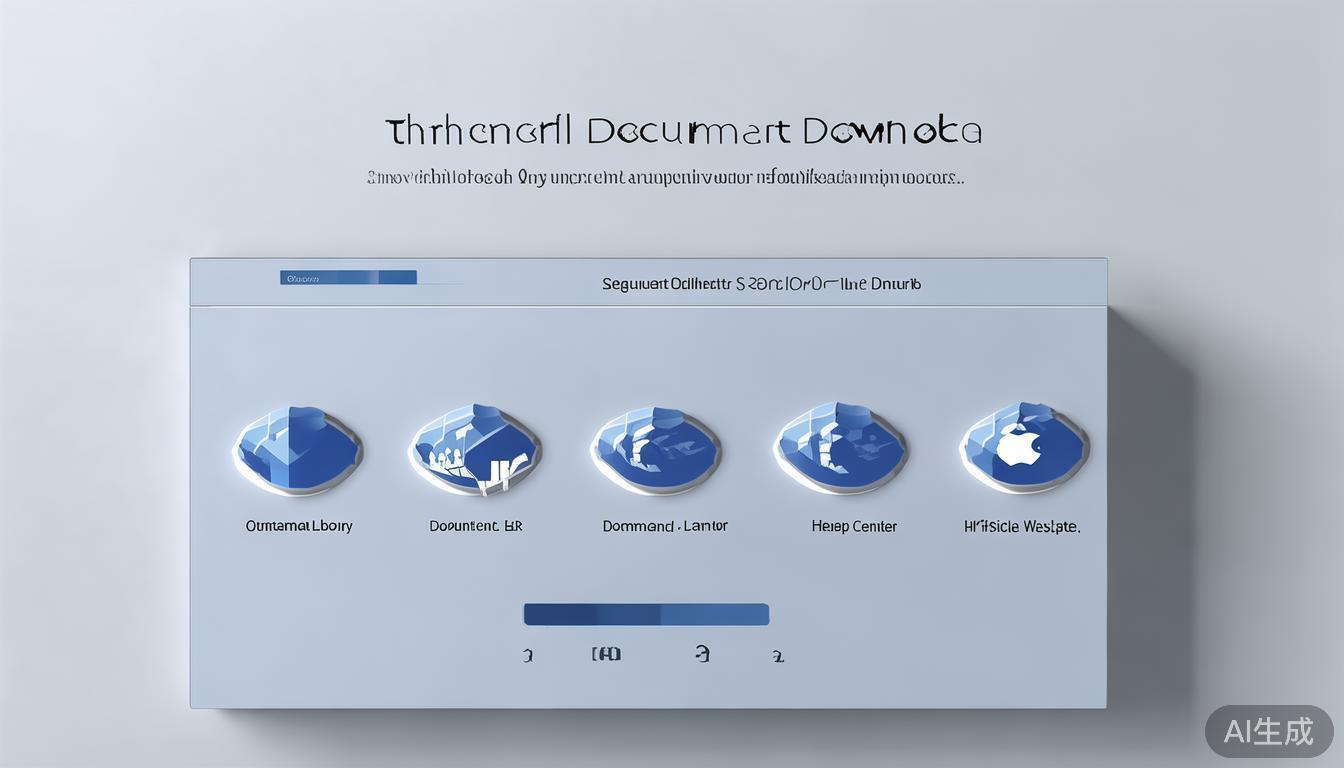Image resolution: width=1344 pixels, height=768 pixels.
Task: Click the subtitle line beneath the main heading
Action: 665,179
